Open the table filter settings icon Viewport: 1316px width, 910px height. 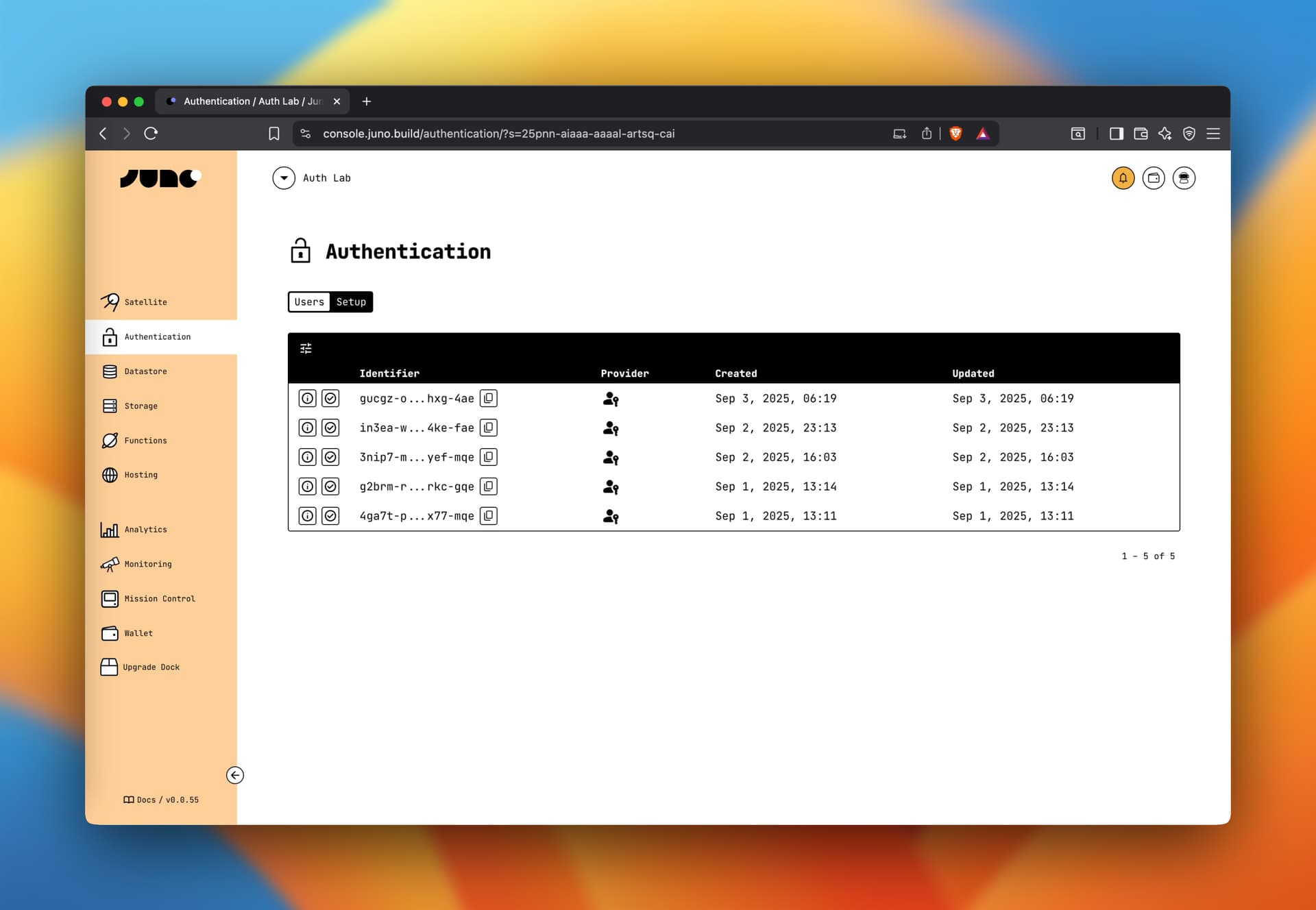[306, 349]
